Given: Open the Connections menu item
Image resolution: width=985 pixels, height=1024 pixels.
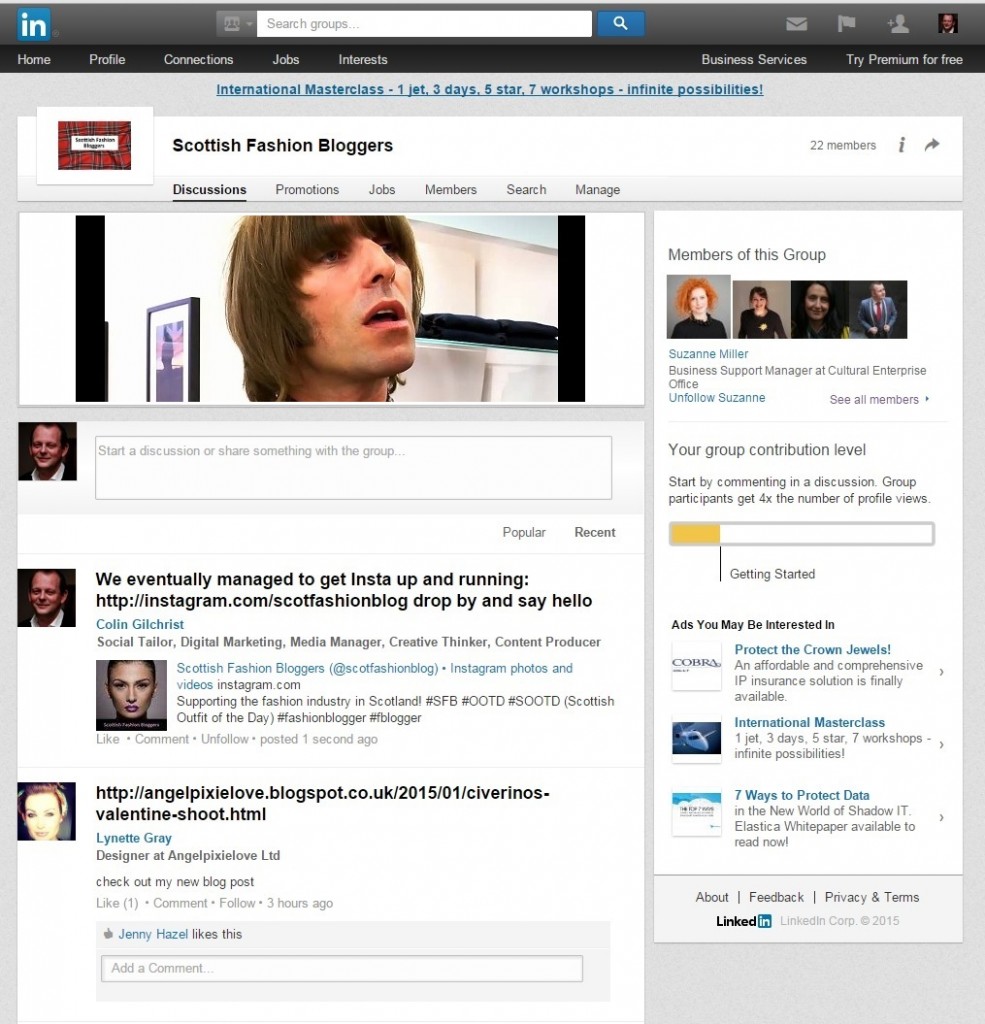Looking at the screenshot, I should 199,59.
